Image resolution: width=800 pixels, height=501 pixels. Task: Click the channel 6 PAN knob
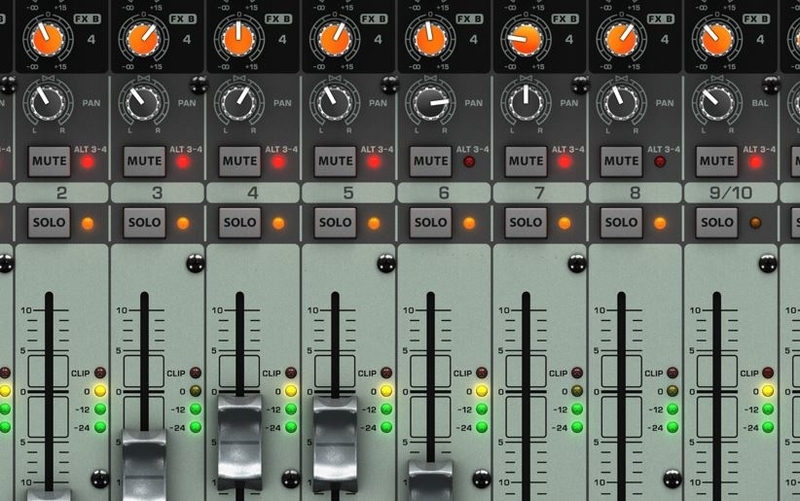click(430, 102)
